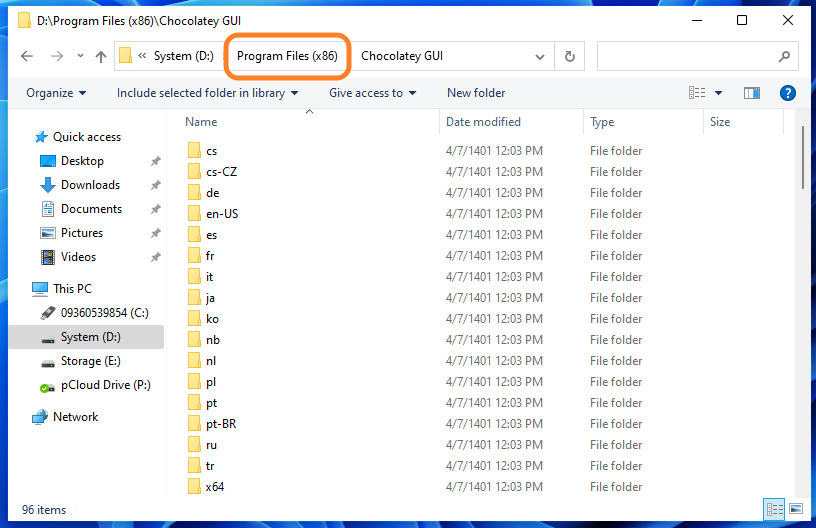Select Network in the navigation pane
The width and height of the screenshot is (816, 528).
(75, 417)
